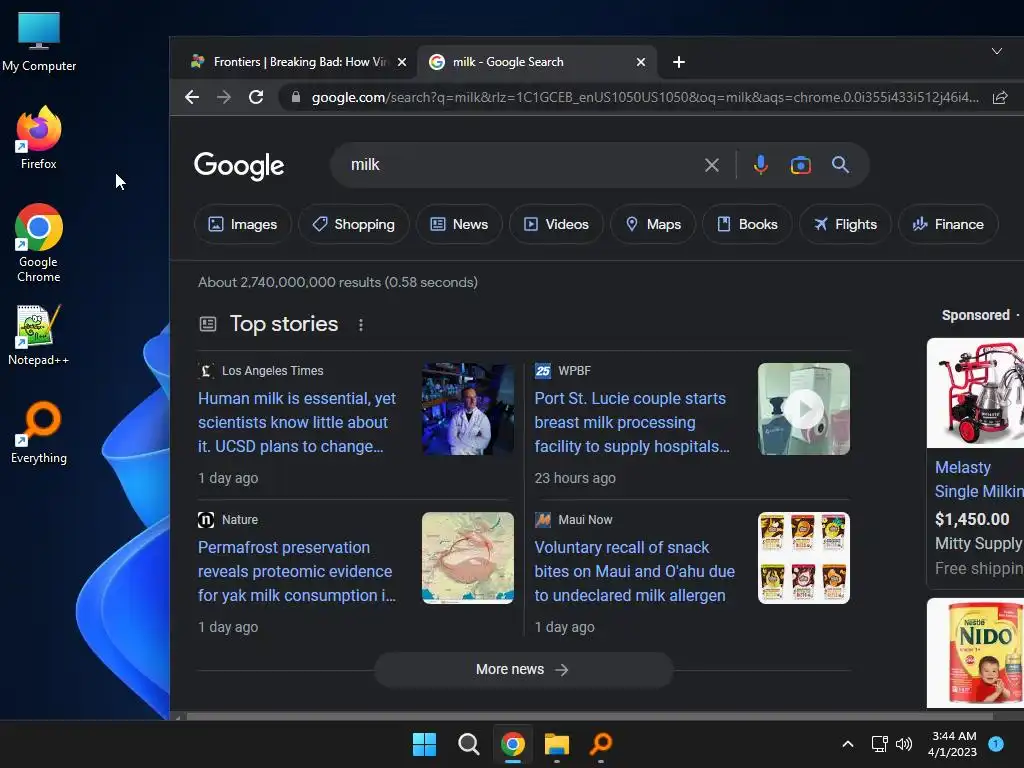Filter results by Videos

pos(556,225)
